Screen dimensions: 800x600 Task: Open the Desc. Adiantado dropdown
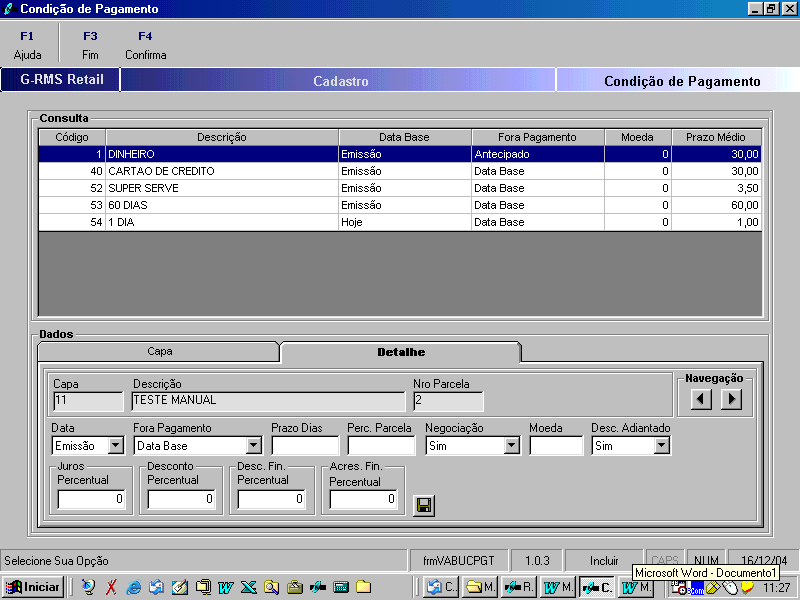661,446
